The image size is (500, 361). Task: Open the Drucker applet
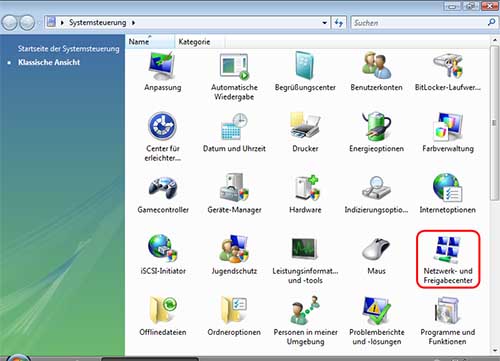click(305, 133)
